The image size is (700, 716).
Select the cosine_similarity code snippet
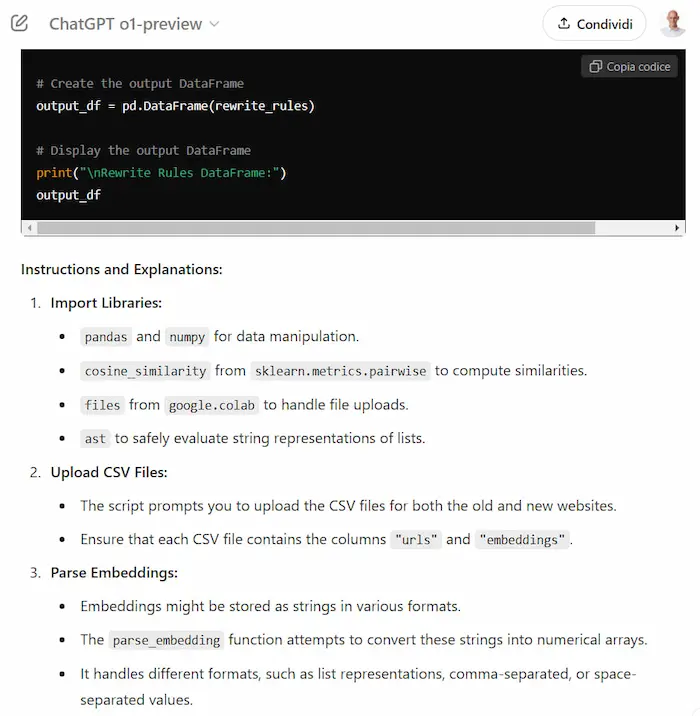click(146, 371)
